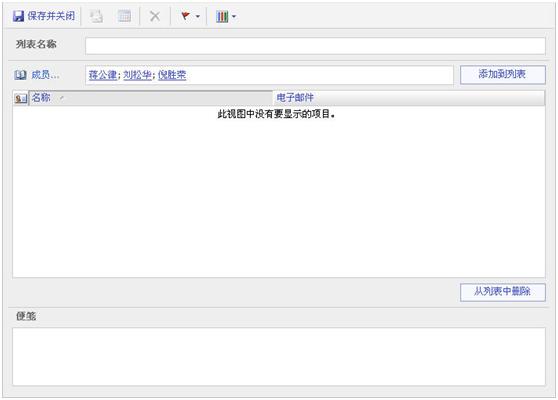Viewport: 558px width, 400px height.
Task: Open the flag dropdown arrow
Action: [x=198, y=16]
